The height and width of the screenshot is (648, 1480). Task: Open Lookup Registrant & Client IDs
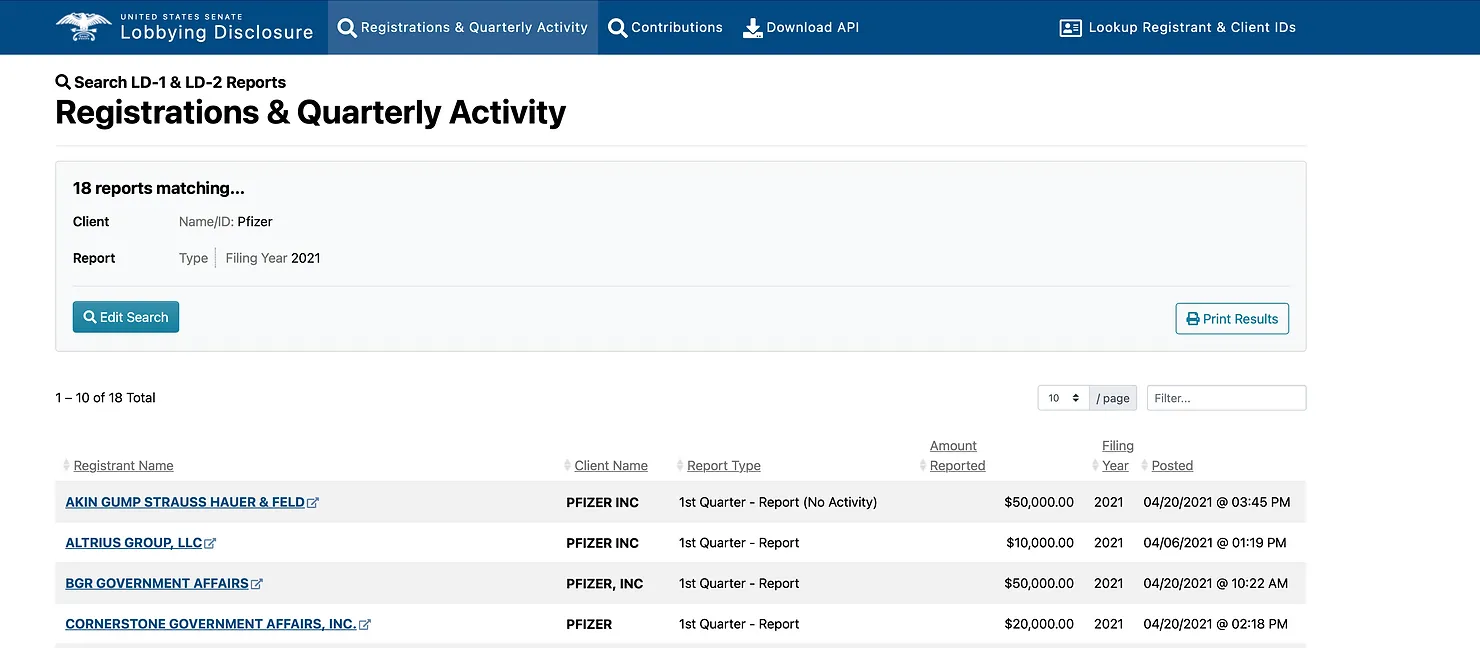[x=1177, y=27]
